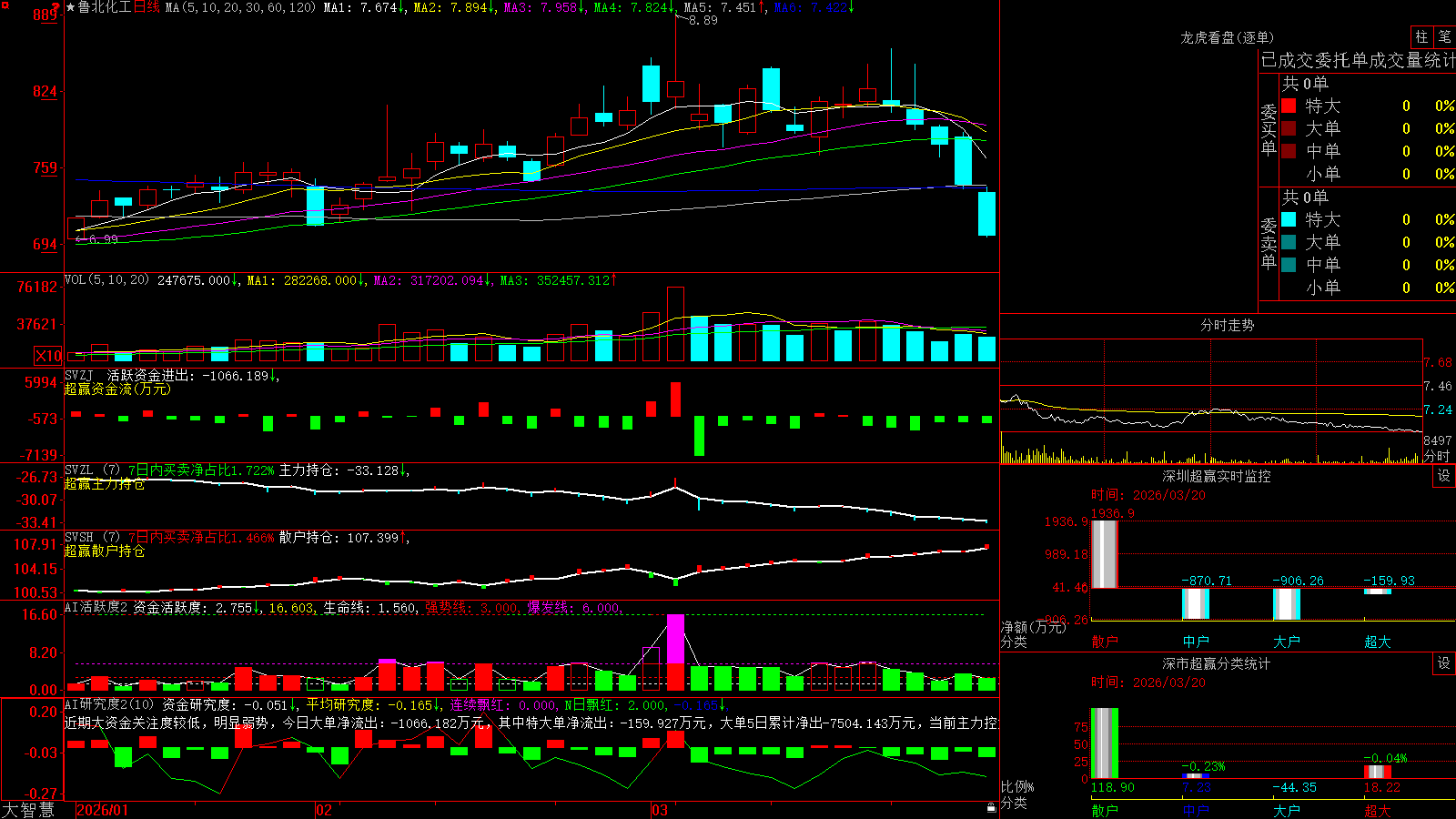Expand the MA(5,10,20,30,60,120) indicator parameters
This screenshot has height=819, width=1456.
[240, 7]
